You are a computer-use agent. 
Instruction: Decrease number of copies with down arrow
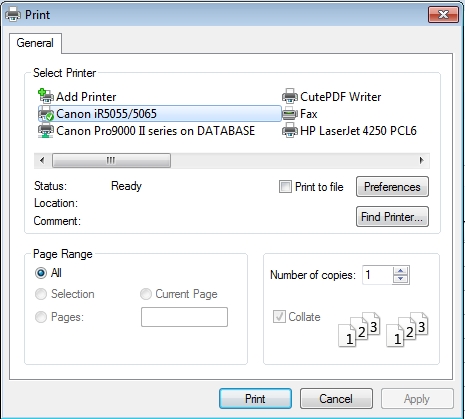(x=400, y=279)
